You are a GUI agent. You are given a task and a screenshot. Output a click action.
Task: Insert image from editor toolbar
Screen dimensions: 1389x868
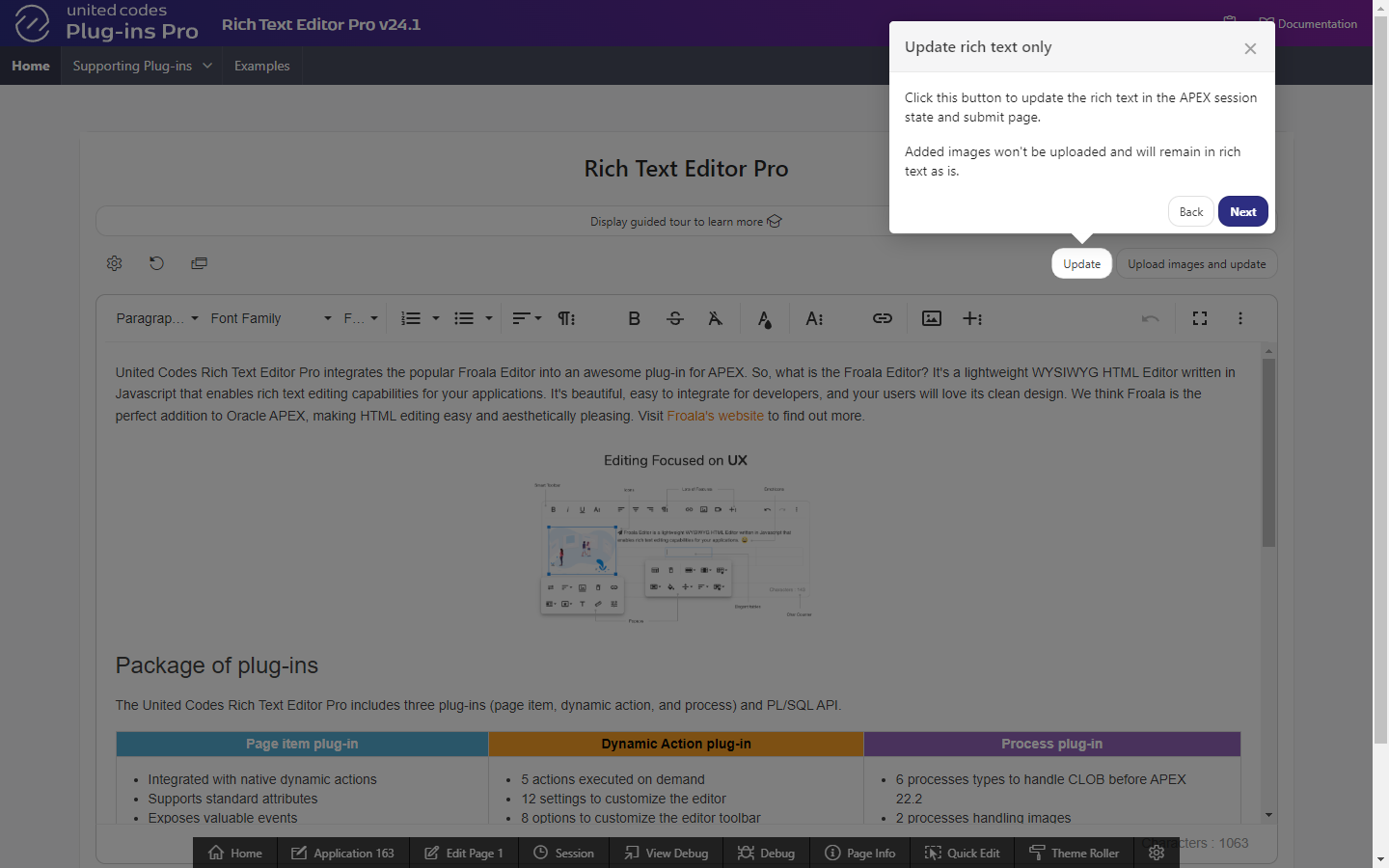[932, 318]
